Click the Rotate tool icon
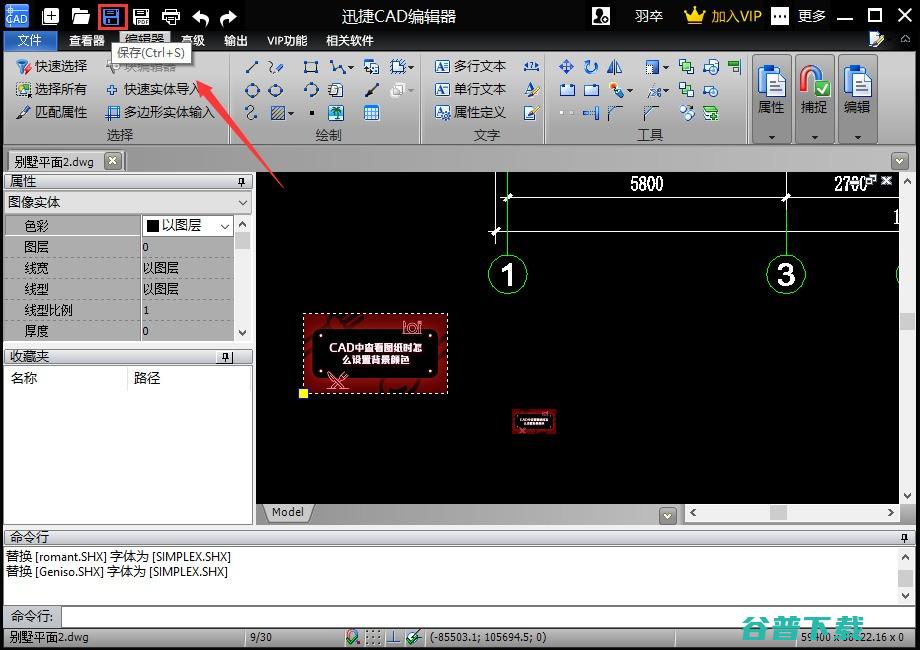 coord(590,66)
